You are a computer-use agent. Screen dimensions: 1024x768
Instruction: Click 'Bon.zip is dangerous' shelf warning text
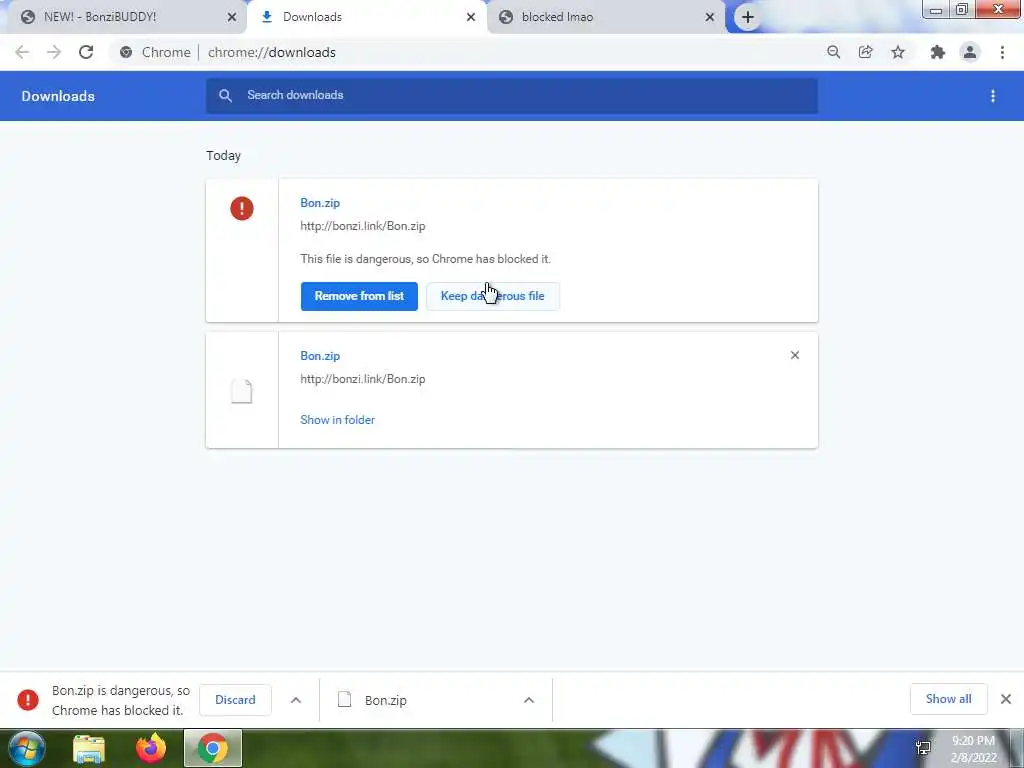[x=121, y=700]
